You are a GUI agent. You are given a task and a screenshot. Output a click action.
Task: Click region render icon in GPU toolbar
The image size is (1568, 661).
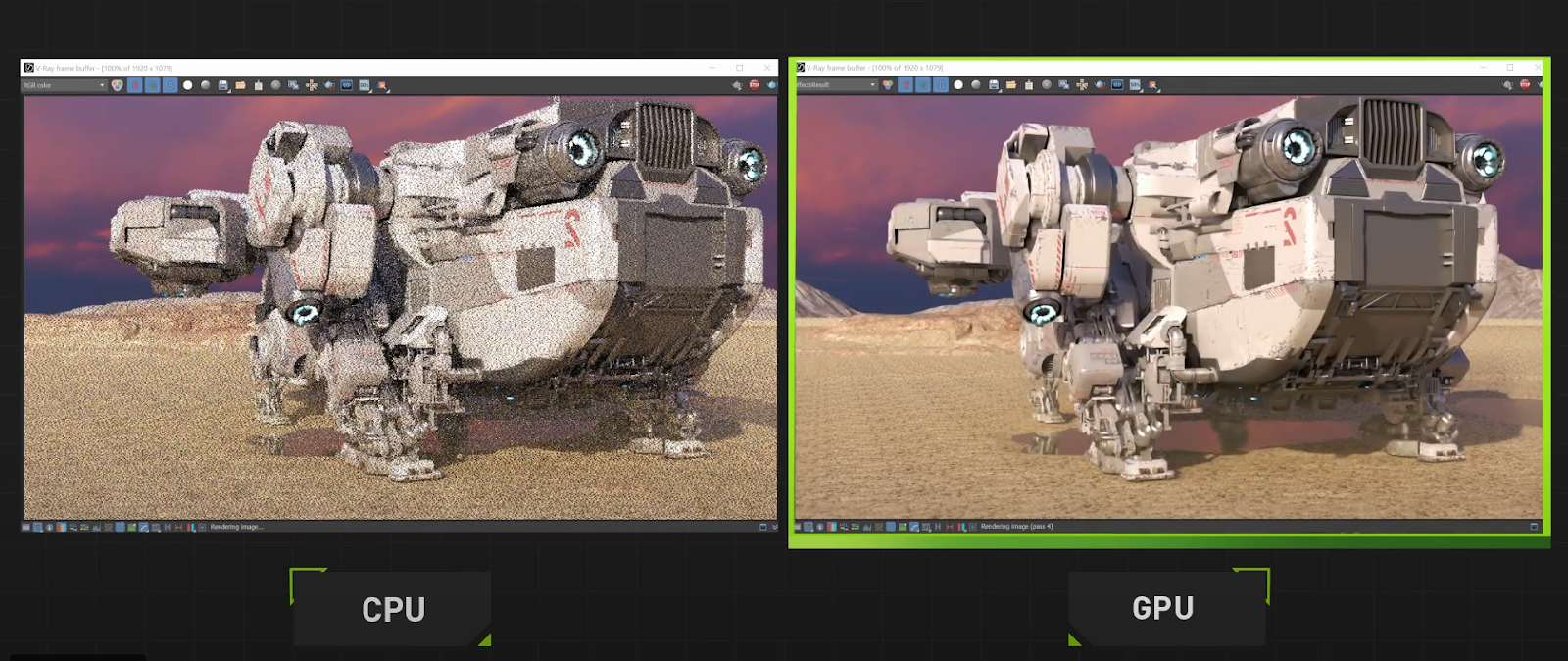[1153, 85]
